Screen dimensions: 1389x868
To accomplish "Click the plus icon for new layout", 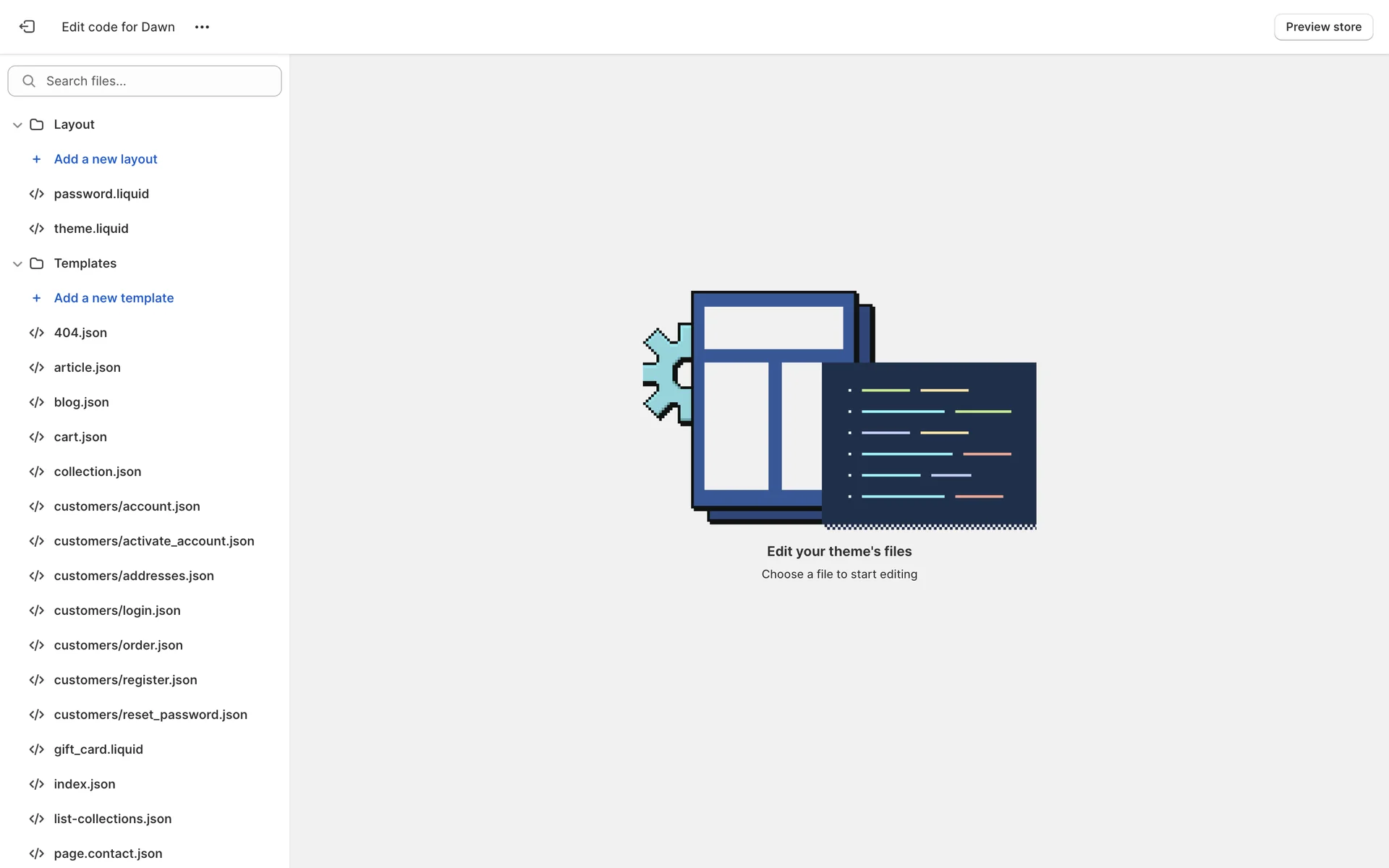I will pos(37,159).
